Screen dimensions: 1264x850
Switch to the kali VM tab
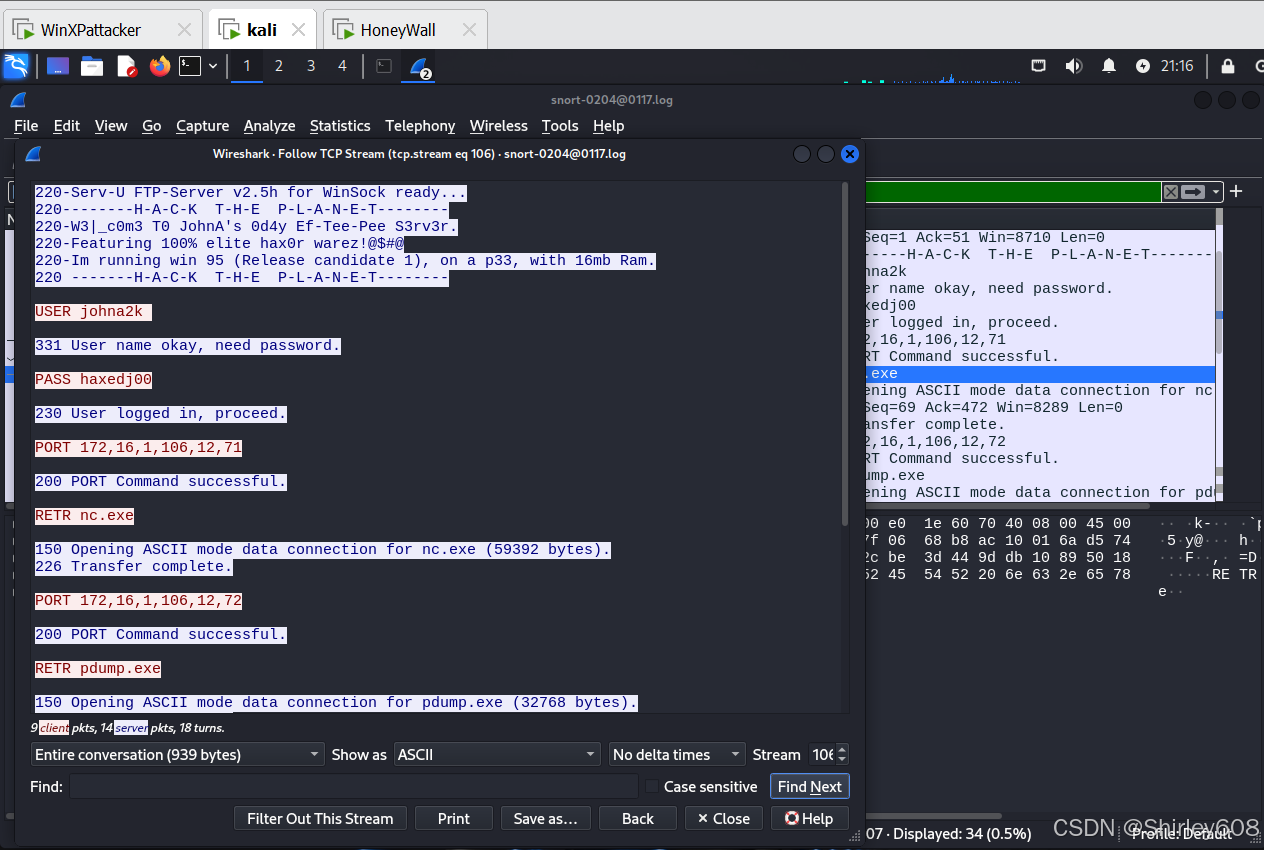(263, 30)
